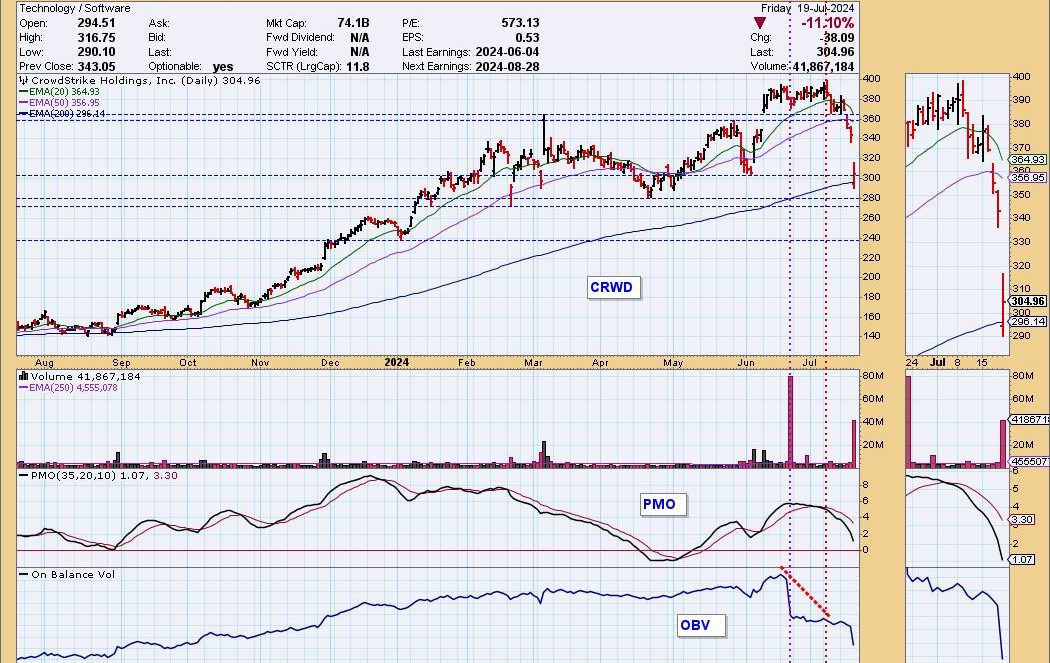1050x663 pixels.
Task: Click the SCTR (LrgCap) value 11.8
Action: tap(359, 66)
